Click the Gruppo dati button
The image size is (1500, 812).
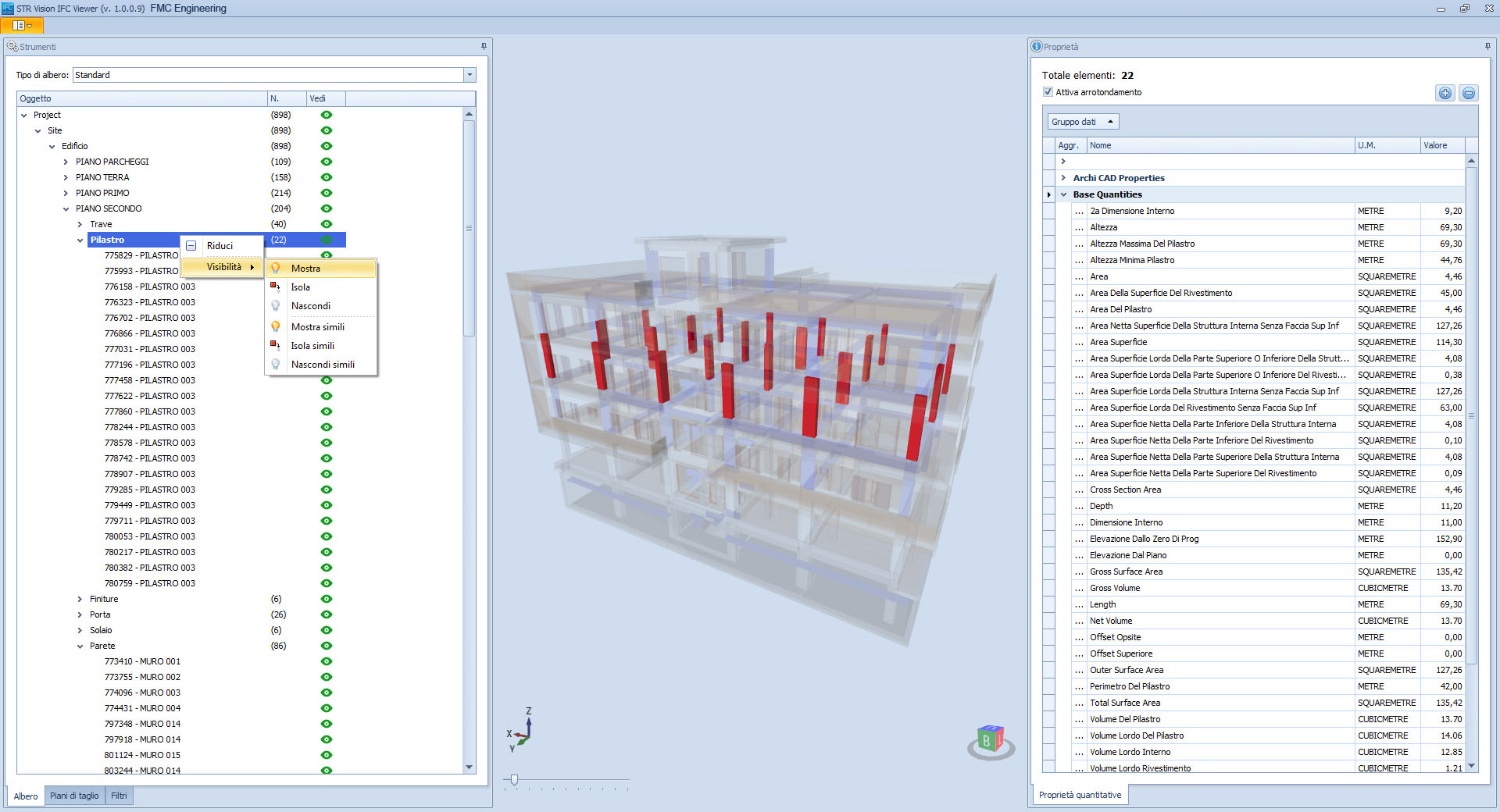pos(1083,122)
